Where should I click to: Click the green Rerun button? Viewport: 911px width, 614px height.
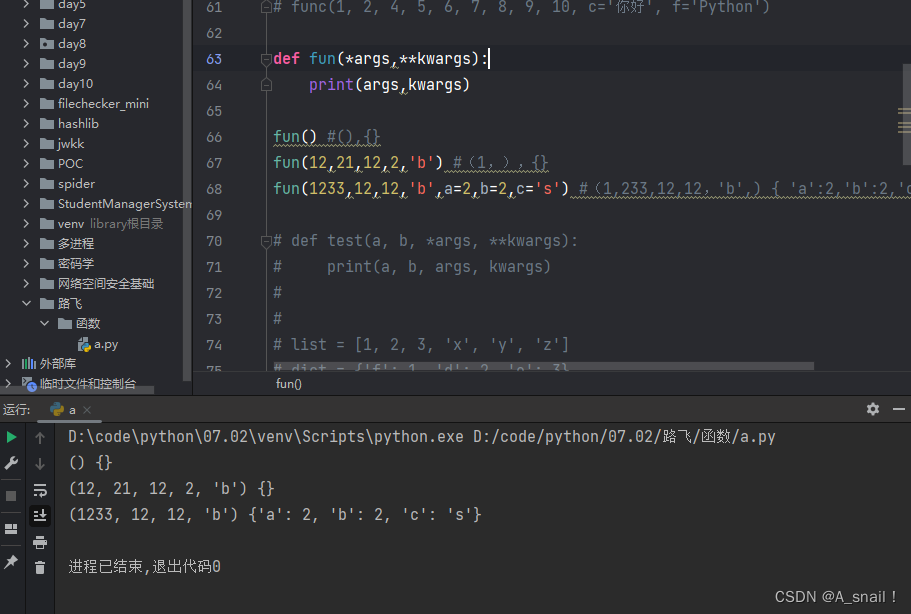12,437
